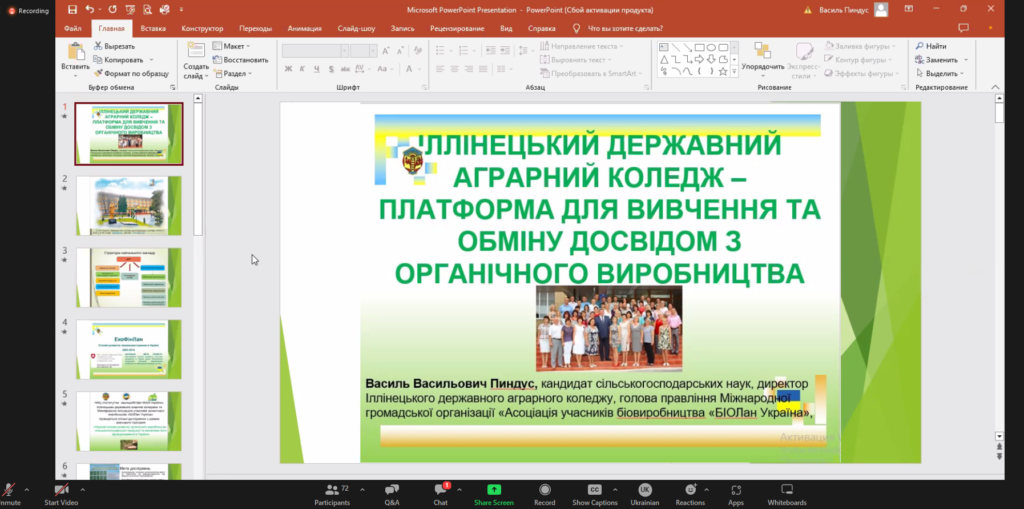Click the Save icon in the quick access toolbar
Viewport: 1024px width, 509px height.
(x=70, y=8)
